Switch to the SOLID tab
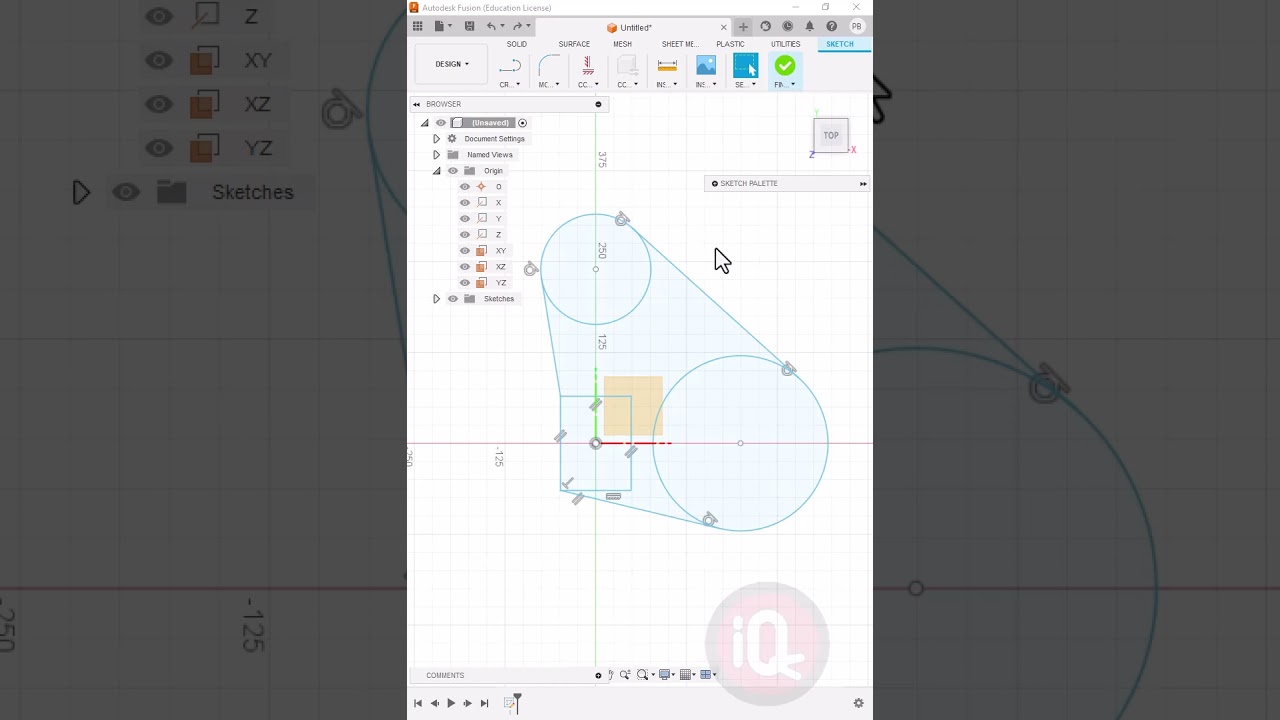This screenshot has height=720, width=1280. click(517, 44)
